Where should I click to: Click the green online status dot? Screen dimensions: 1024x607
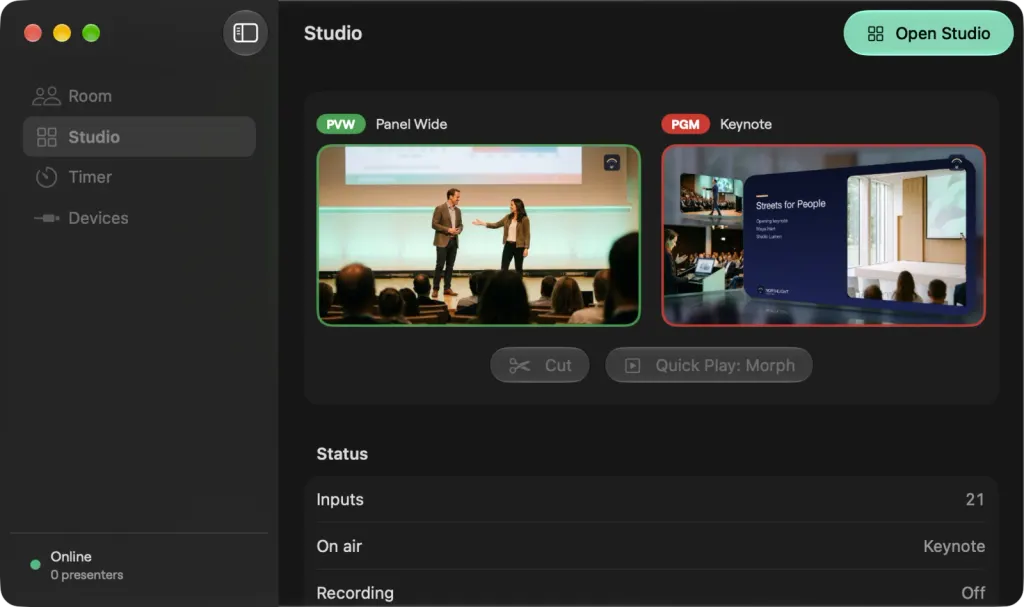pyautogui.click(x=35, y=565)
